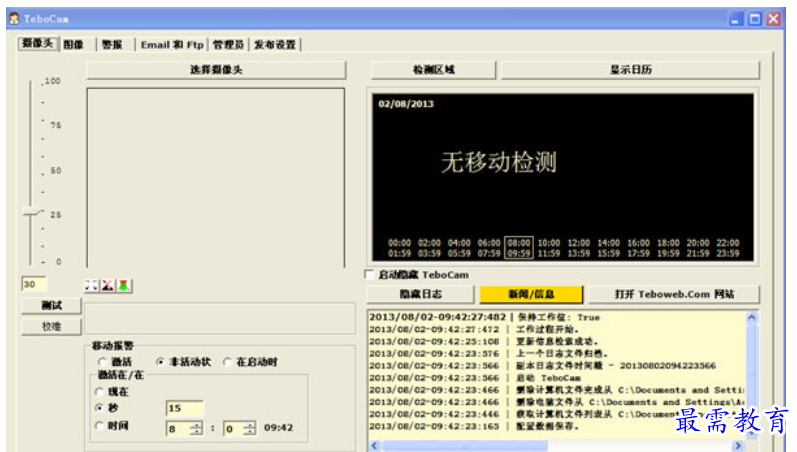Screen dimensions: 797x452
Task: Click the 检测区域 button
Action: [434, 70]
